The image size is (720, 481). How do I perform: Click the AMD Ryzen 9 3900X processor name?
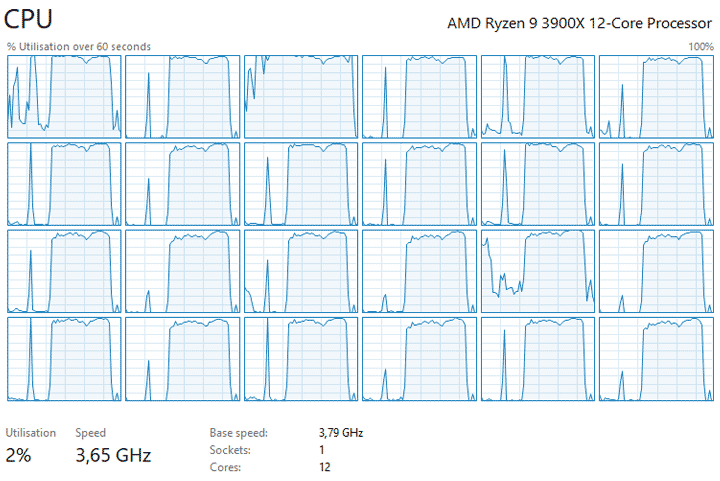pyautogui.click(x=580, y=23)
